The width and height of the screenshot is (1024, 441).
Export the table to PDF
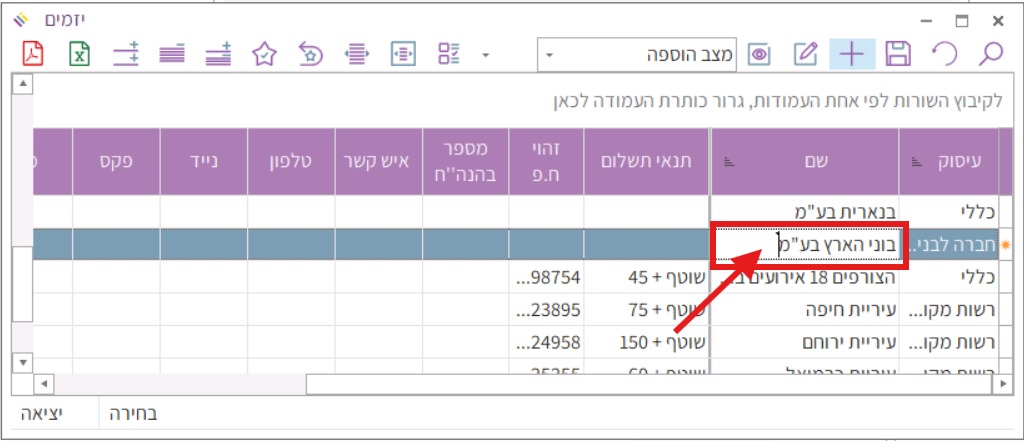coord(33,55)
